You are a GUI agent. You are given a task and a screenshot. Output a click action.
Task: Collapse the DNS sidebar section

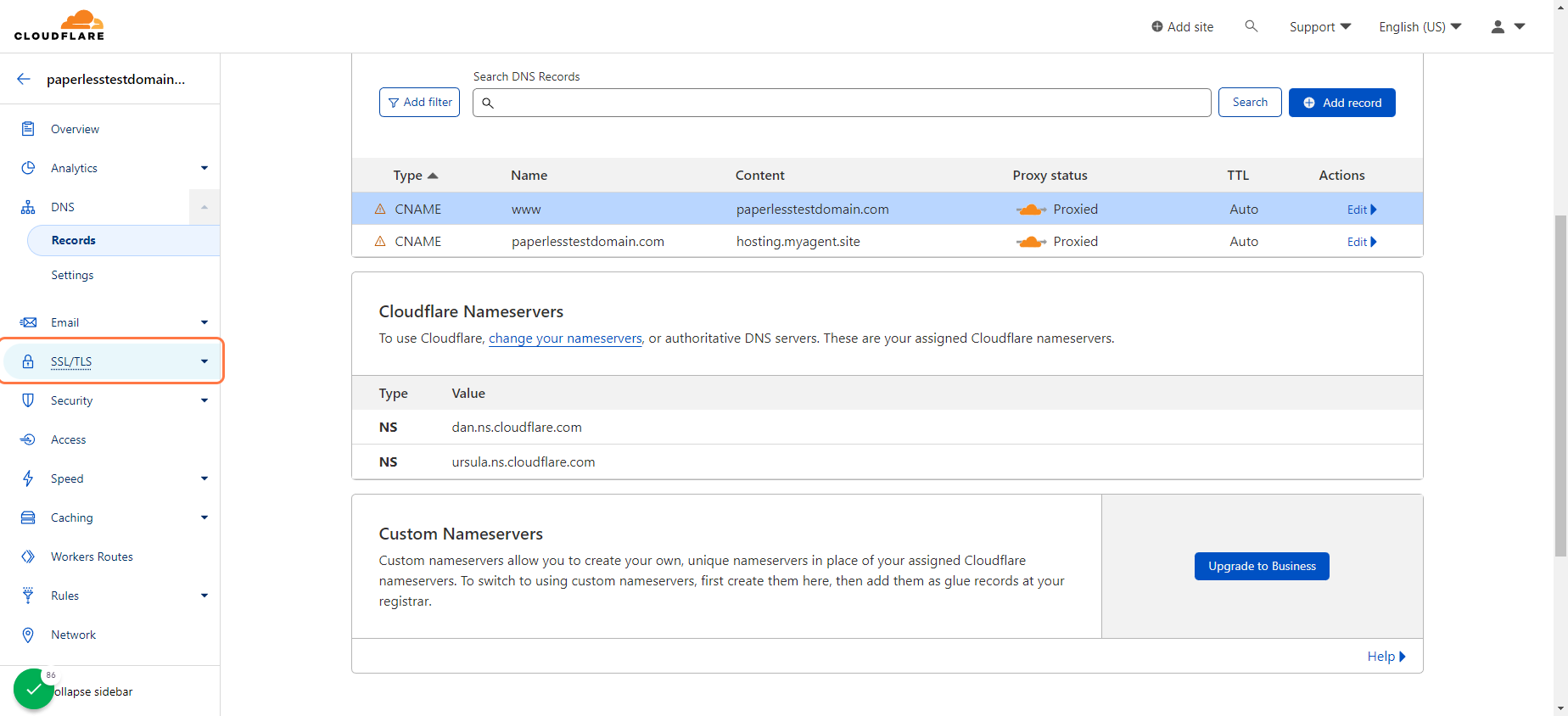(x=204, y=207)
